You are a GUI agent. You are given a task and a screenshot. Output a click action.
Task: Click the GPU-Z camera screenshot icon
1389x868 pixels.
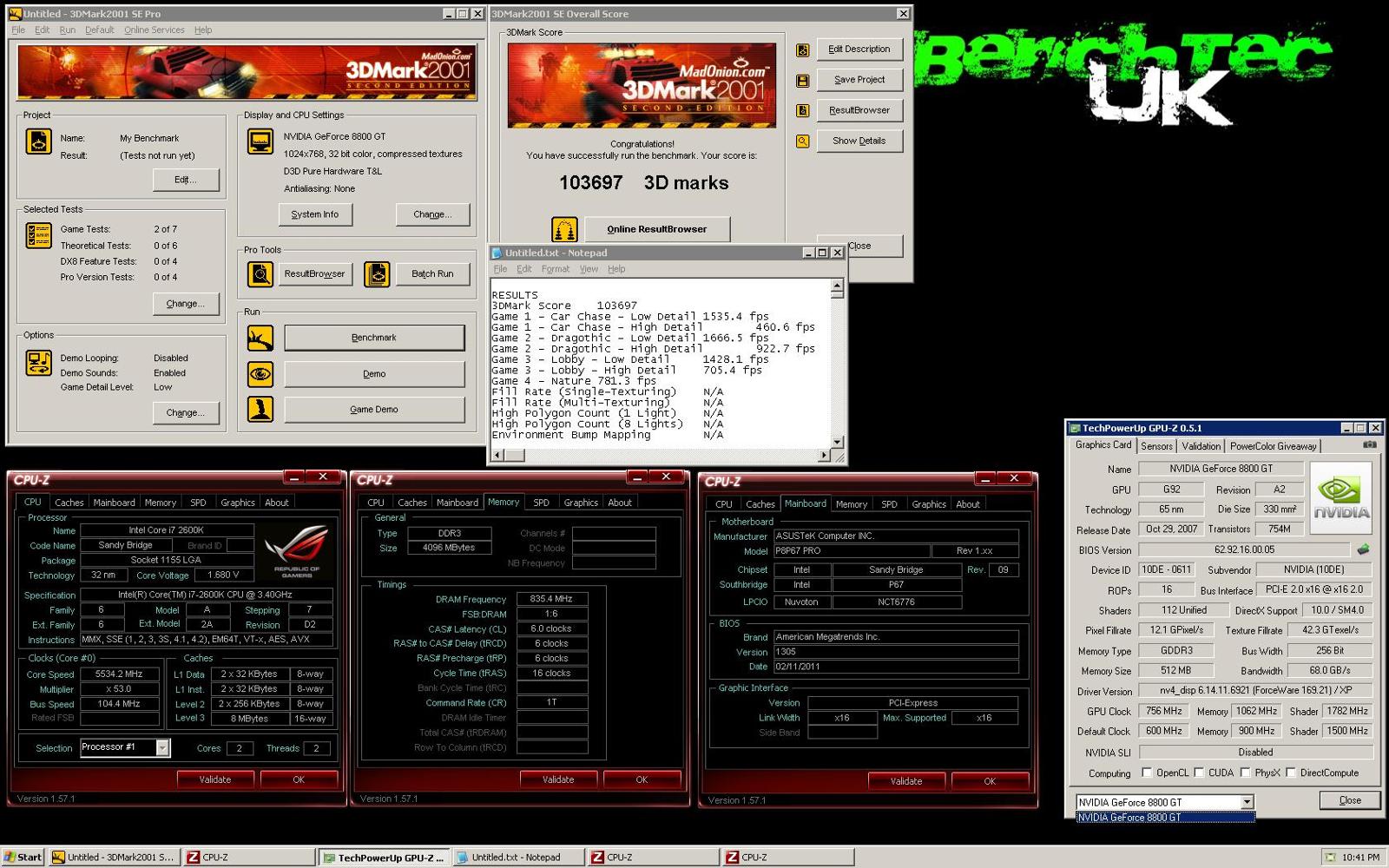click(x=1370, y=445)
